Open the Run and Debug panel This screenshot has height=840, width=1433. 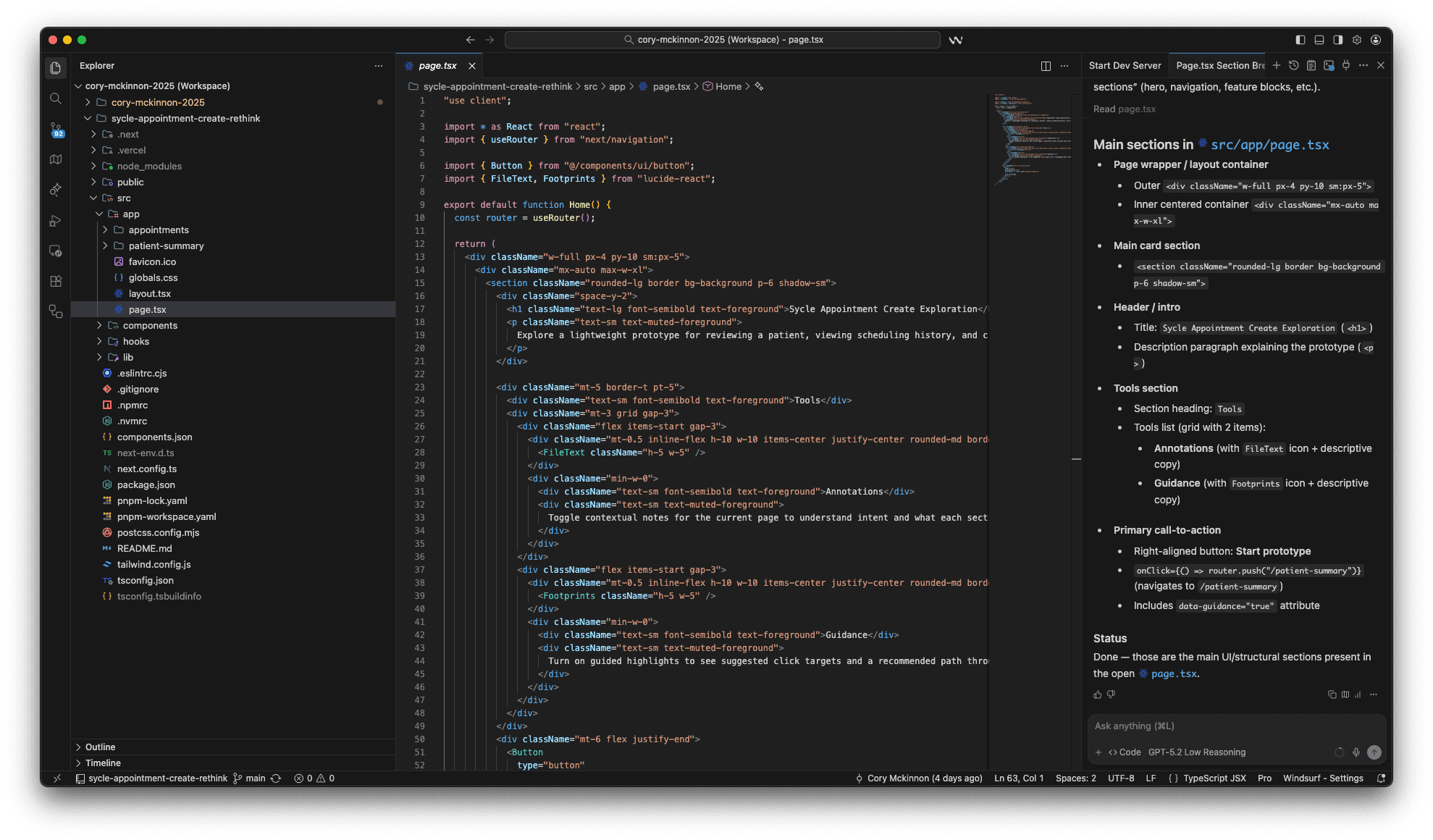pos(56,219)
